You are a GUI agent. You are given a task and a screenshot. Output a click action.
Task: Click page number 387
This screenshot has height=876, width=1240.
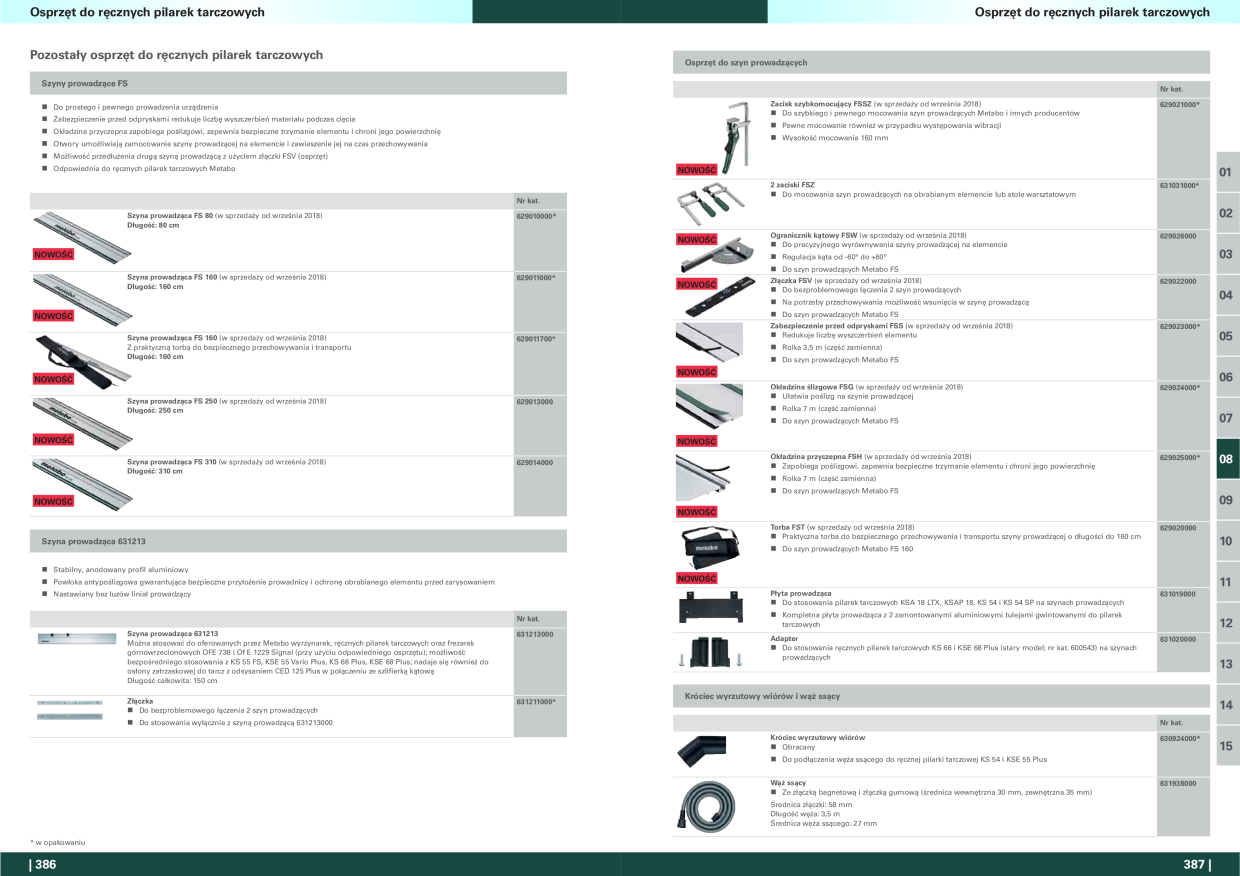tap(1196, 865)
